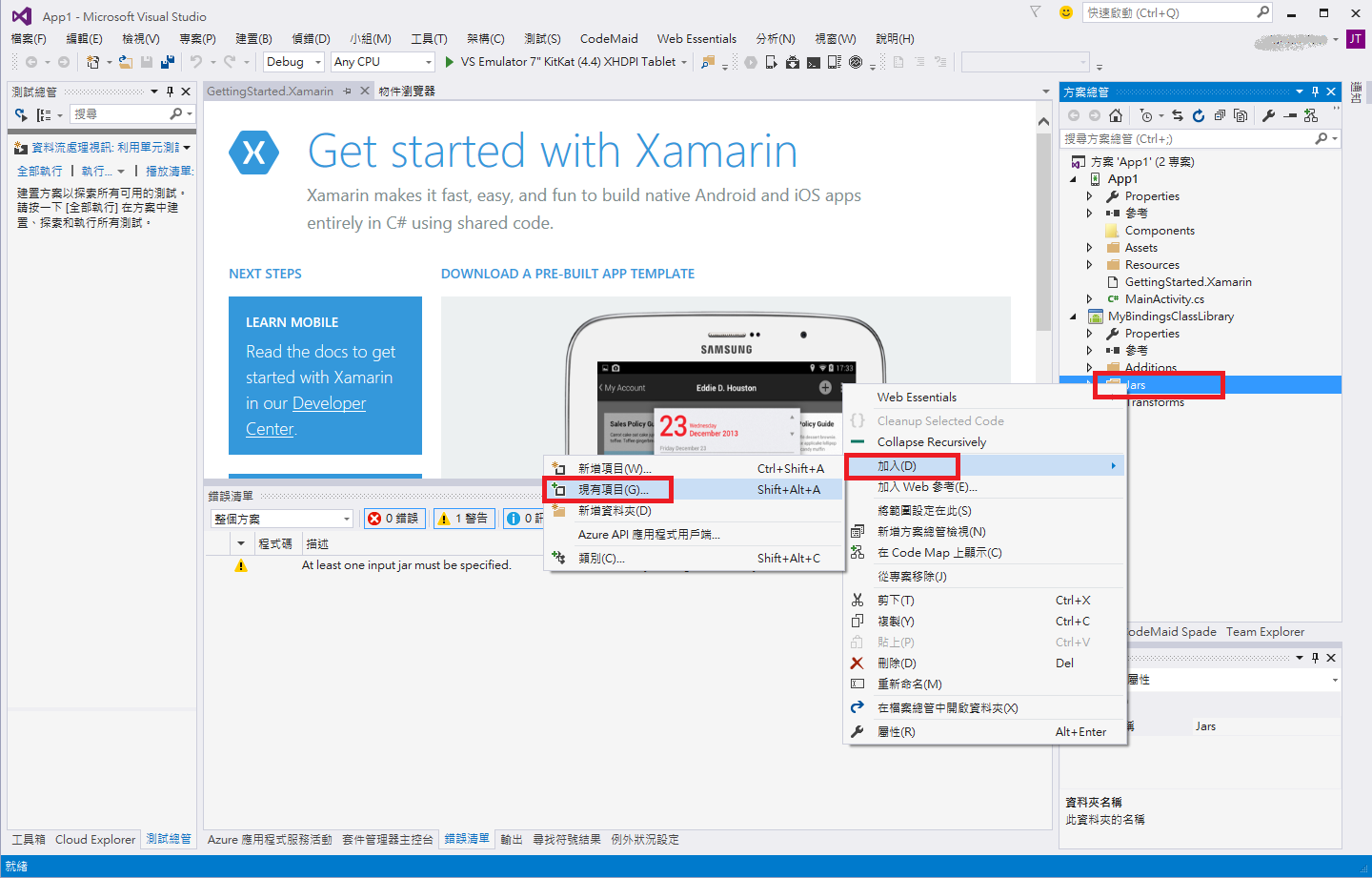The image size is (1372, 878).
Task: Select Existing Item (G) in the submenu
Action: 694,489
